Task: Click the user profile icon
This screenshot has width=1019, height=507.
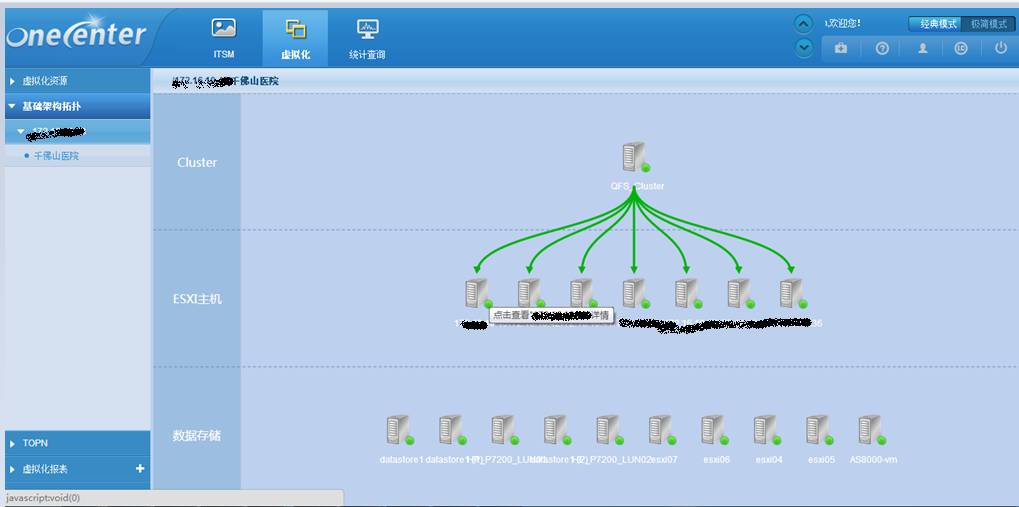Action: (x=922, y=48)
